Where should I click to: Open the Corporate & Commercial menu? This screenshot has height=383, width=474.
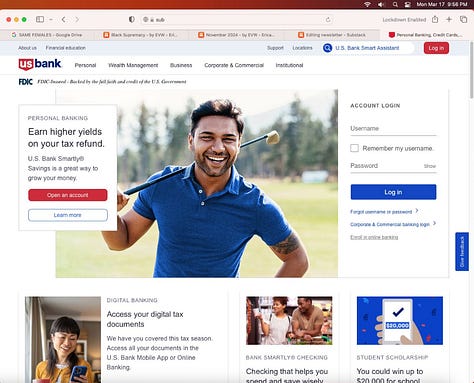pyautogui.click(x=234, y=65)
